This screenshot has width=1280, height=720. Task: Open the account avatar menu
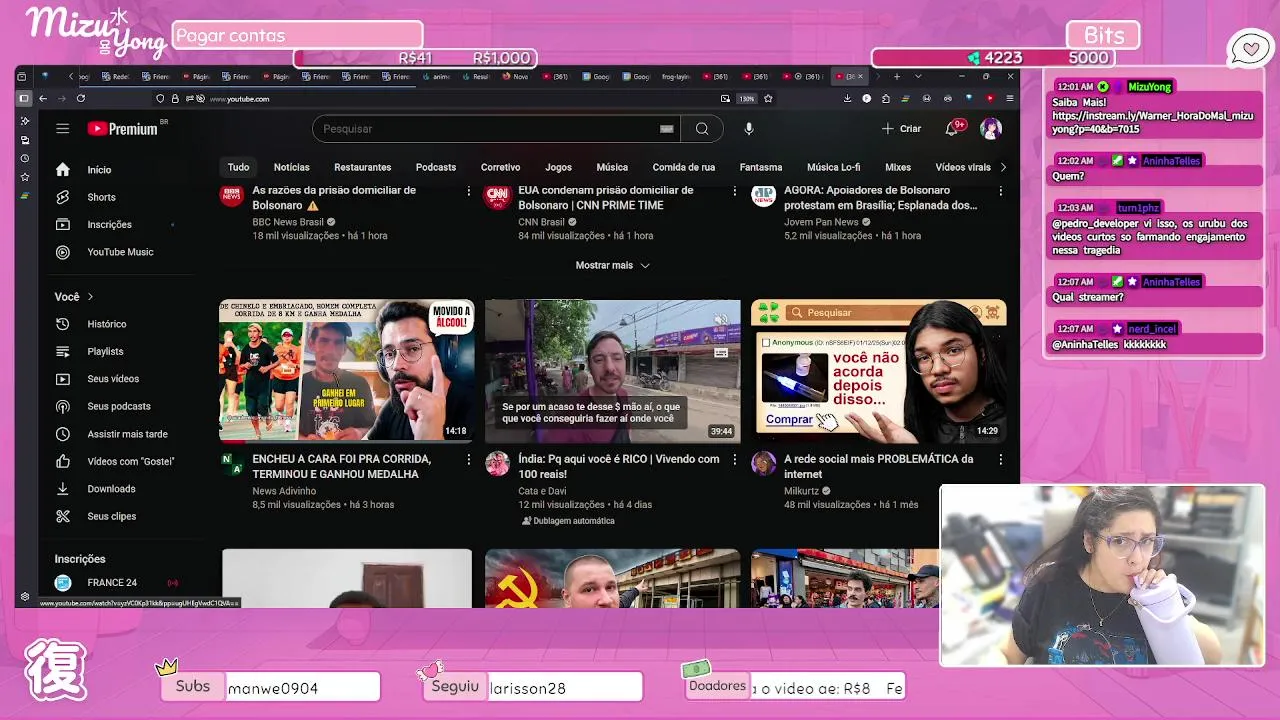(991, 128)
